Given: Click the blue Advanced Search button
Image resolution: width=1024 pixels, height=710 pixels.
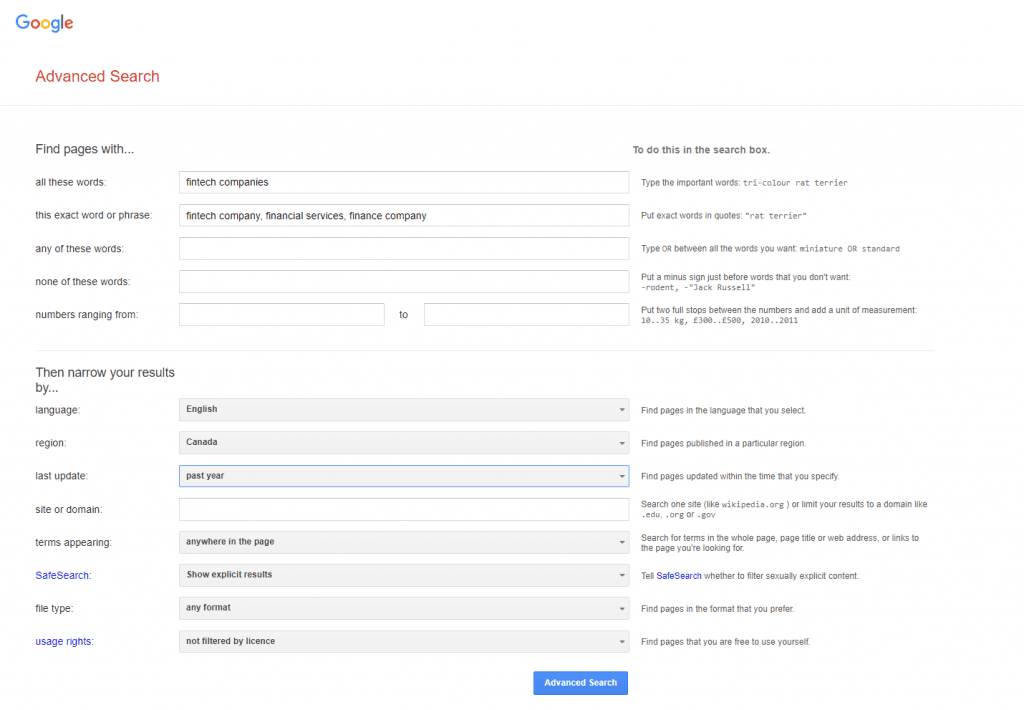Looking at the screenshot, I should click(x=580, y=683).
